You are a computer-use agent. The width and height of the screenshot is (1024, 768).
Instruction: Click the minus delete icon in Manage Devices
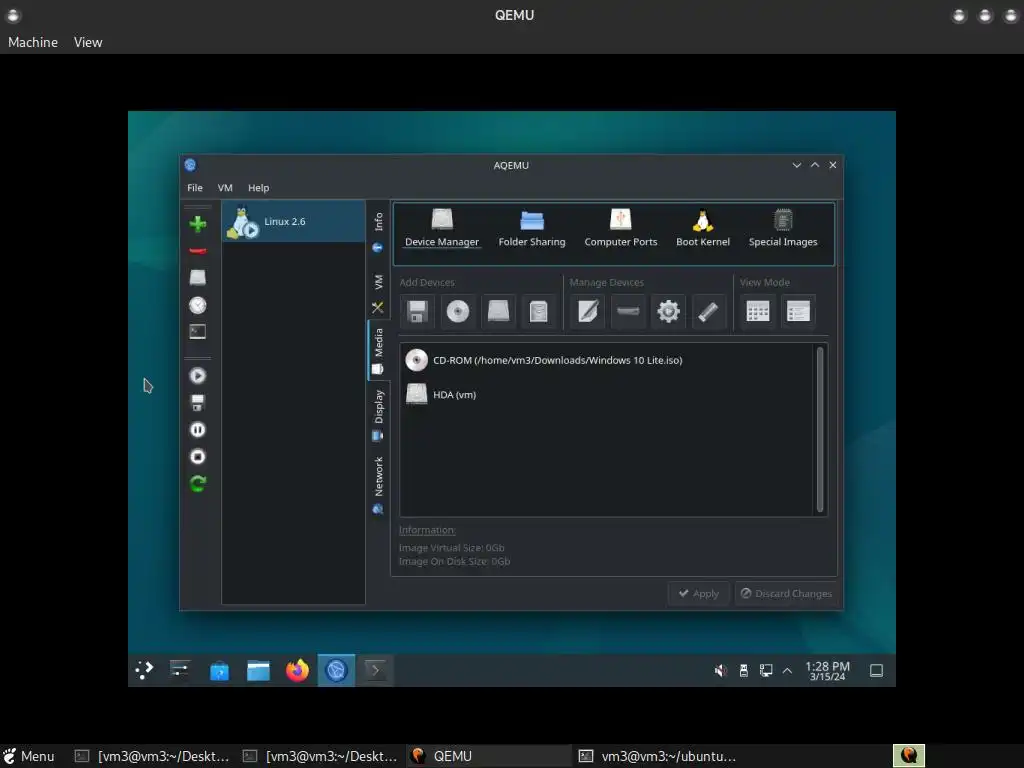click(628, 311)
